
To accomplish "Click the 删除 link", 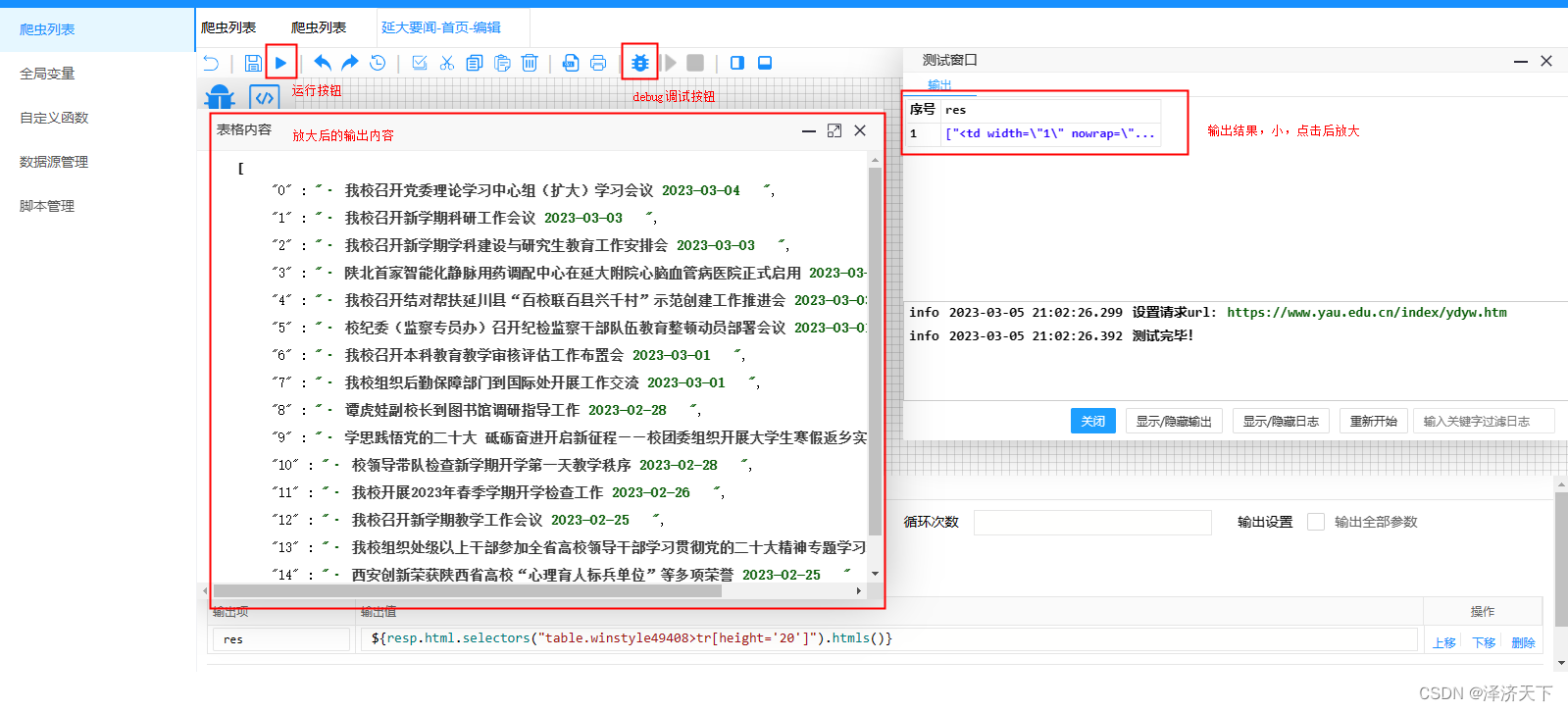I will [1523, 643].
